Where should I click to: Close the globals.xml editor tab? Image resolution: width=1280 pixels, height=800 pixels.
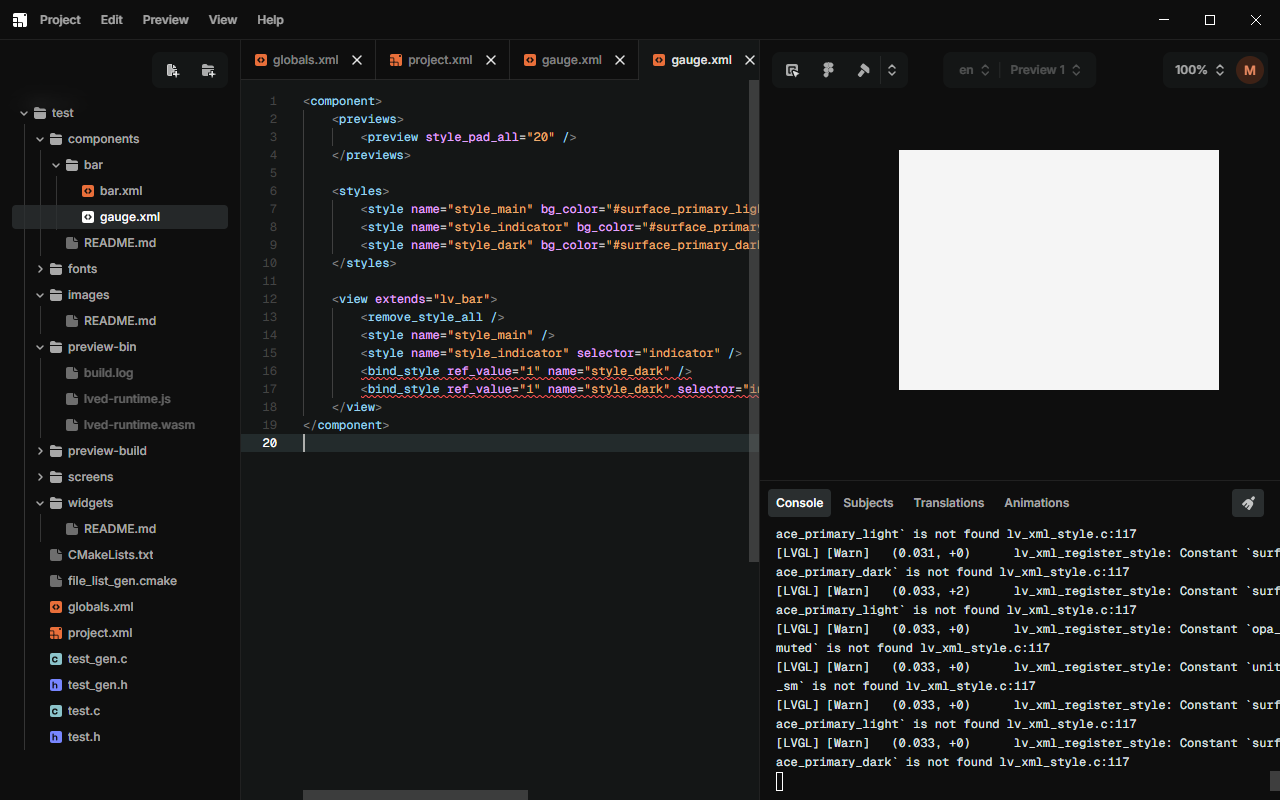(357, 60)
